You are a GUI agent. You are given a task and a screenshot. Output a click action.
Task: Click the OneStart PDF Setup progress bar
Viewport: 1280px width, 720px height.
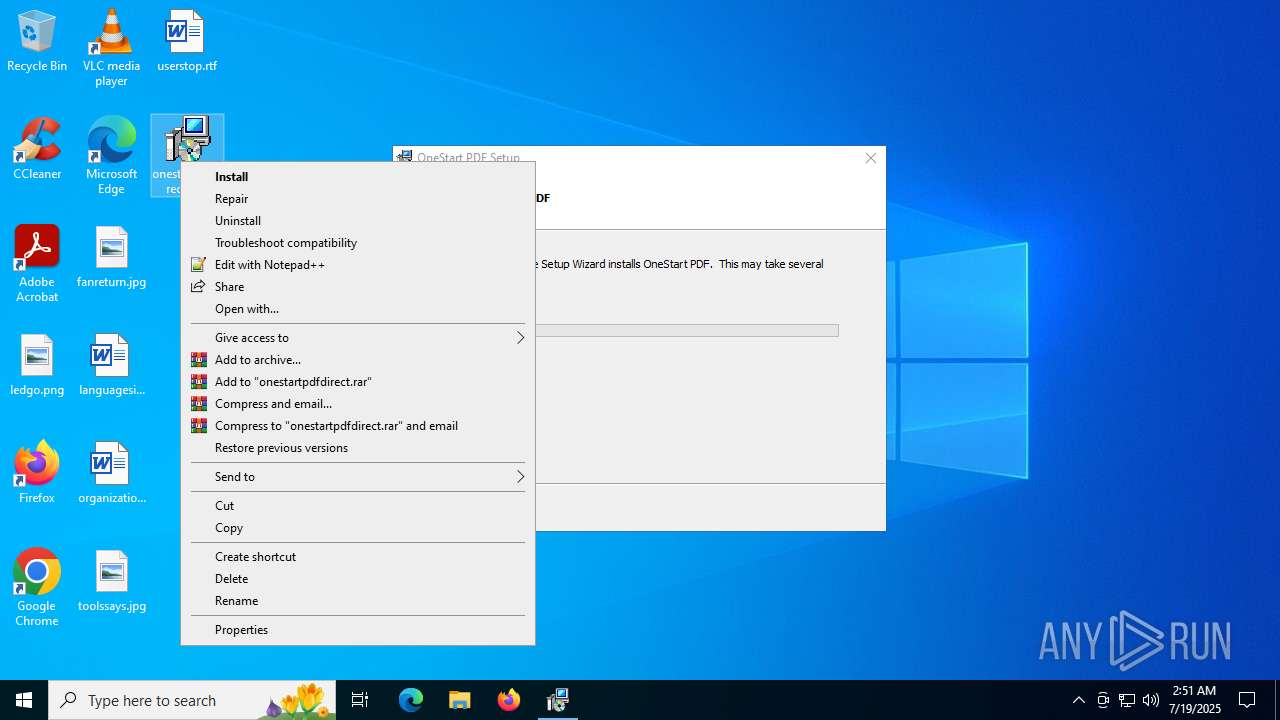coord(687,330)
